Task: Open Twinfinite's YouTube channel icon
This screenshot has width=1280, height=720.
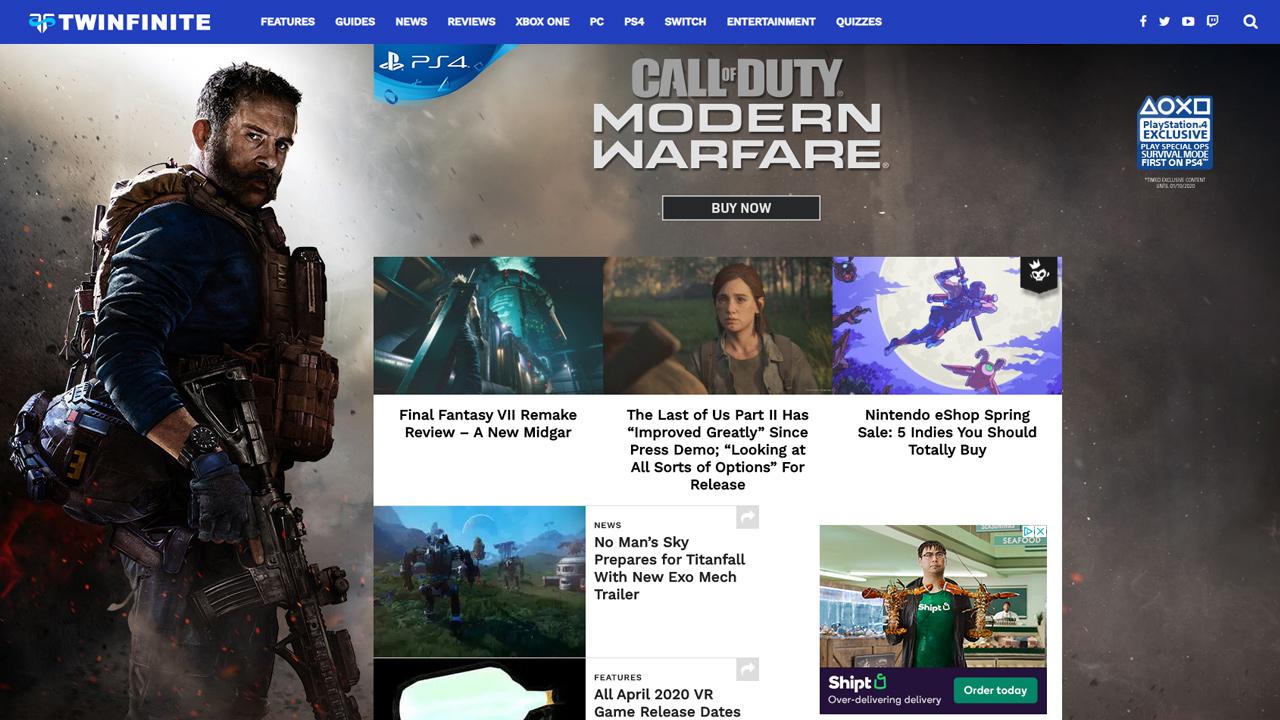Action: coord(1188,21)
